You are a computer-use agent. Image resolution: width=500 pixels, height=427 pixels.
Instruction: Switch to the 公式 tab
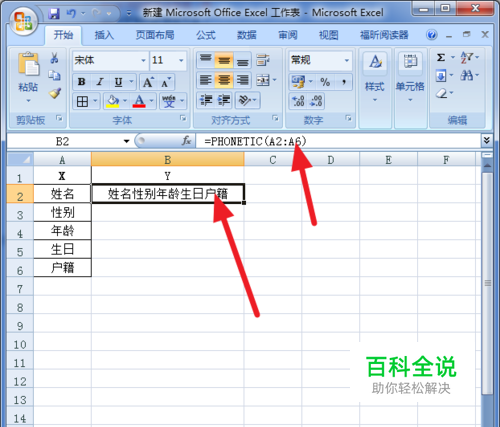[x=206, y=35]
